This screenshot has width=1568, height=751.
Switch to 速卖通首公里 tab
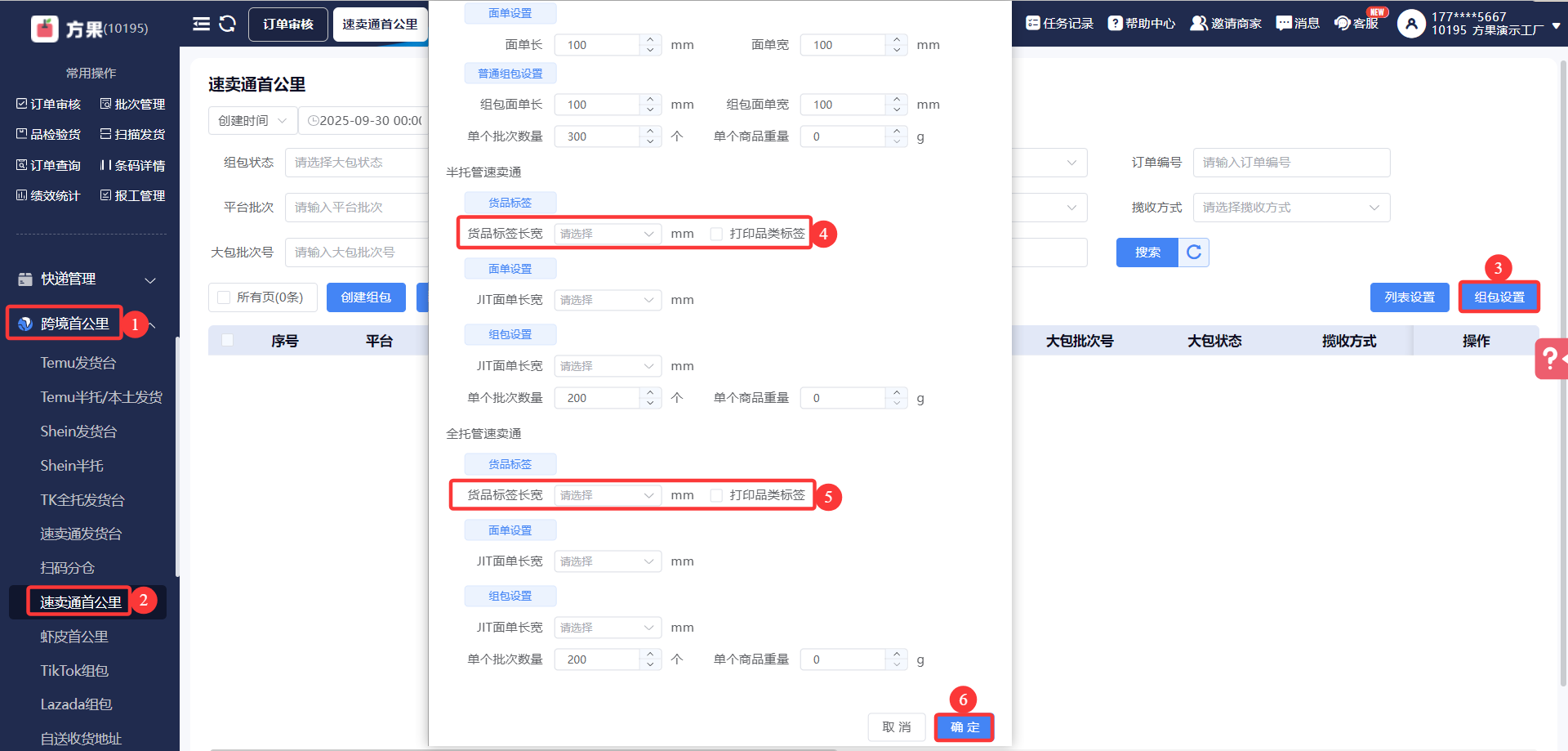[380, 25]
